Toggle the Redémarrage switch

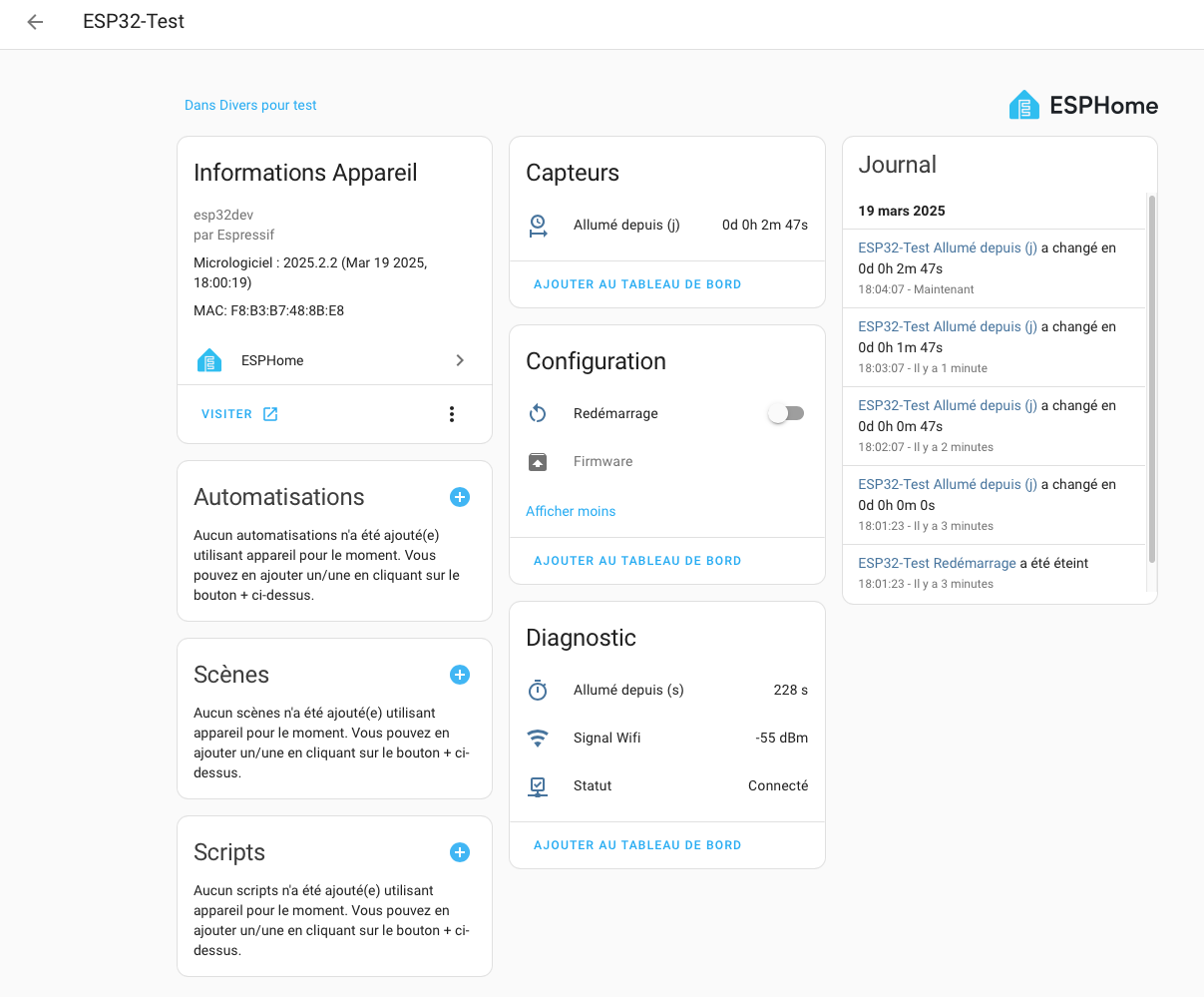click(785, 413)
